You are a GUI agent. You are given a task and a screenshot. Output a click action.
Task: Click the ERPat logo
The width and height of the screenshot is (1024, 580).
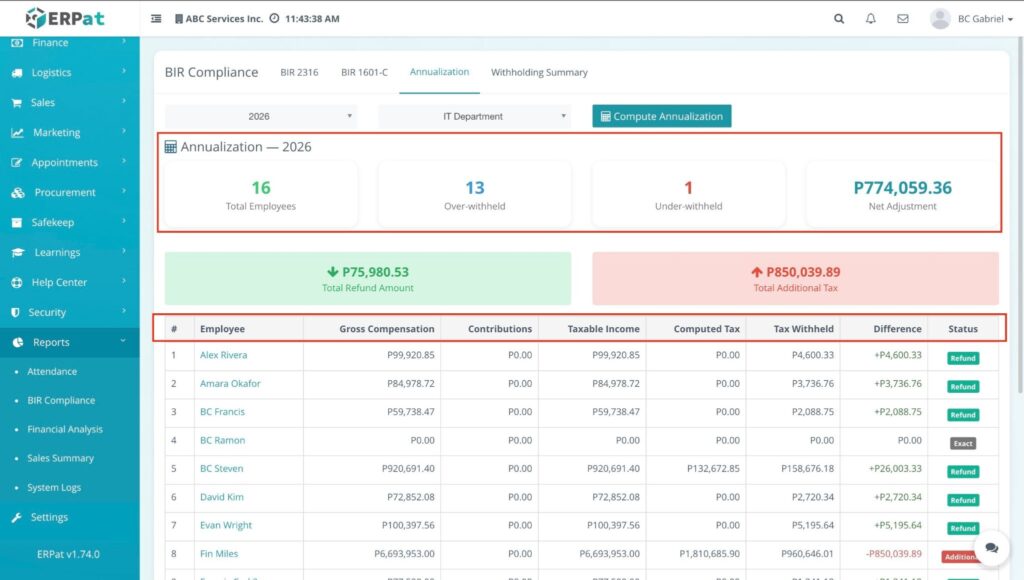pyautogui.click(x=64, y=18)
